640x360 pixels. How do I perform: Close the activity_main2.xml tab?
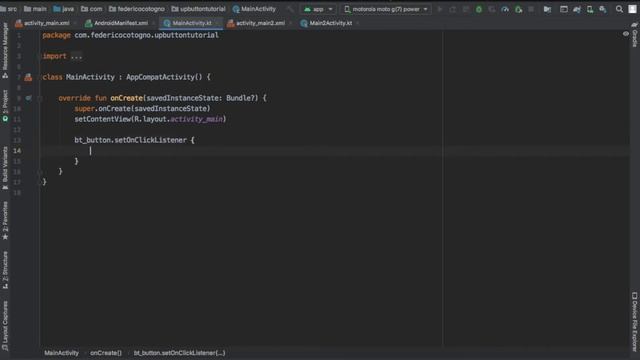[290, 23]
